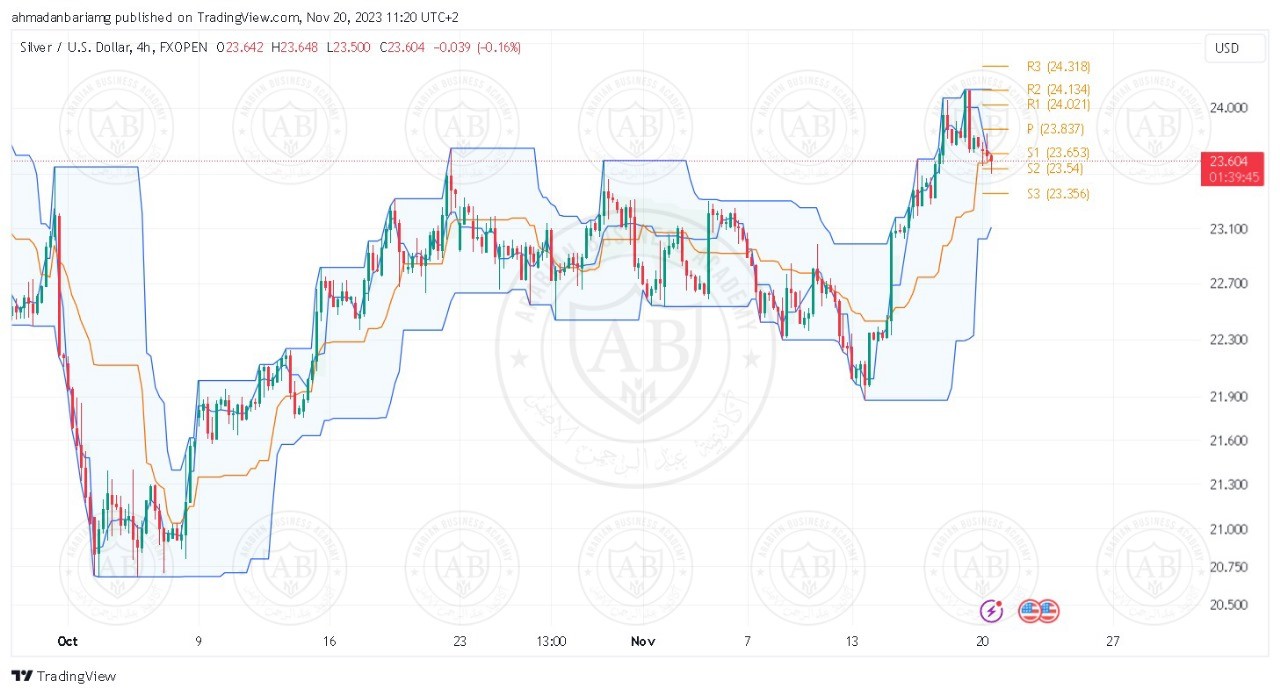Click the US flag economic event icon
Viewport: 1280px width, 695px height.
coord(1038,610)
